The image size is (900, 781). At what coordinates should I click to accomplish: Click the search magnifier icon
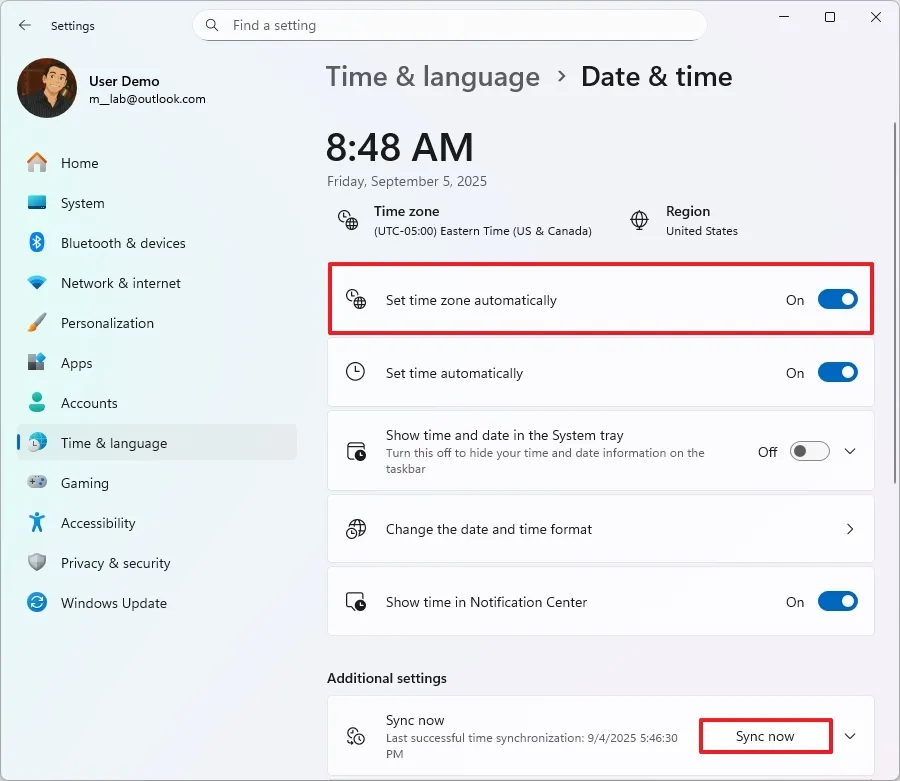[x=212, y=25]
